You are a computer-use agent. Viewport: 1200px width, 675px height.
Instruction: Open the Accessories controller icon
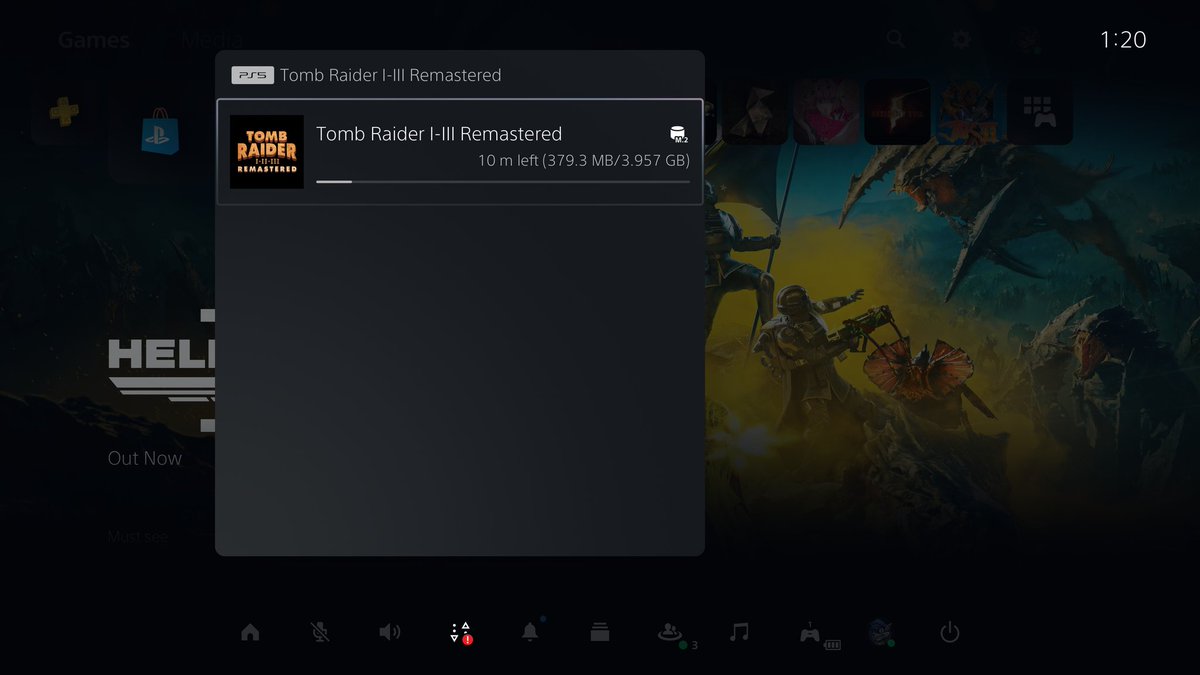(x=810, y=633)
